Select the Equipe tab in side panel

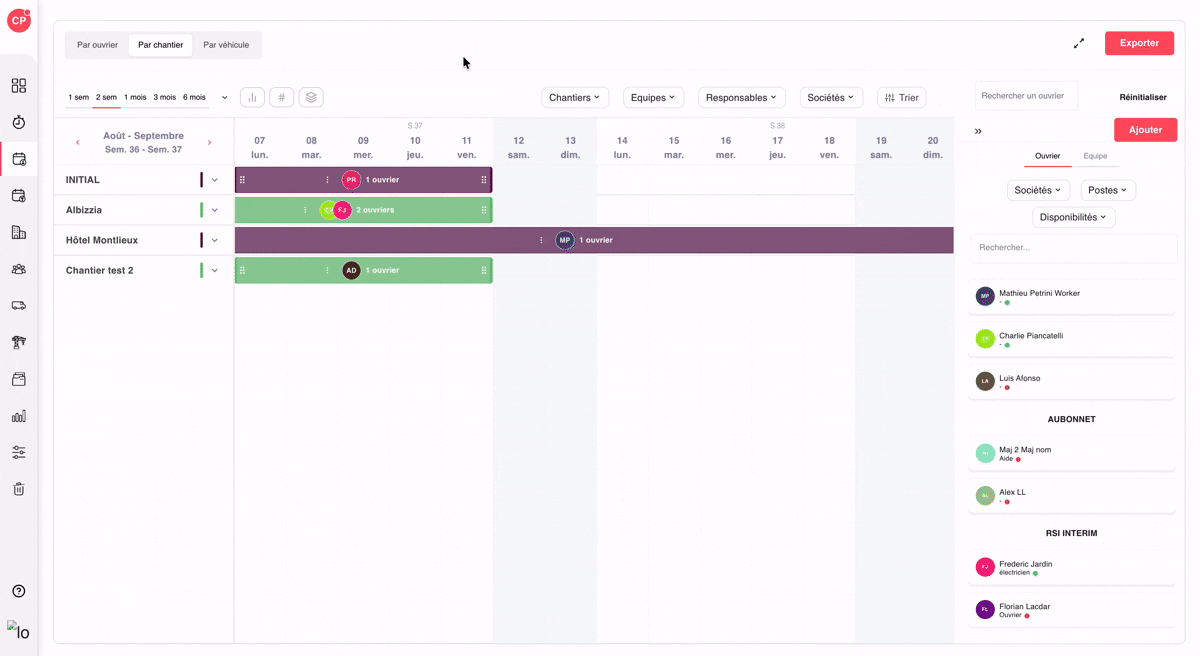[x=1095, y=156]
